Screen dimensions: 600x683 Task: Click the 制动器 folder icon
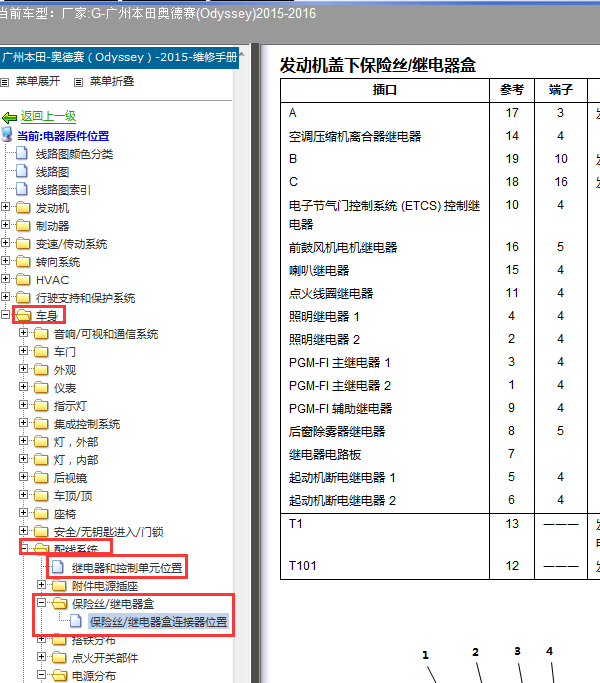23,226
